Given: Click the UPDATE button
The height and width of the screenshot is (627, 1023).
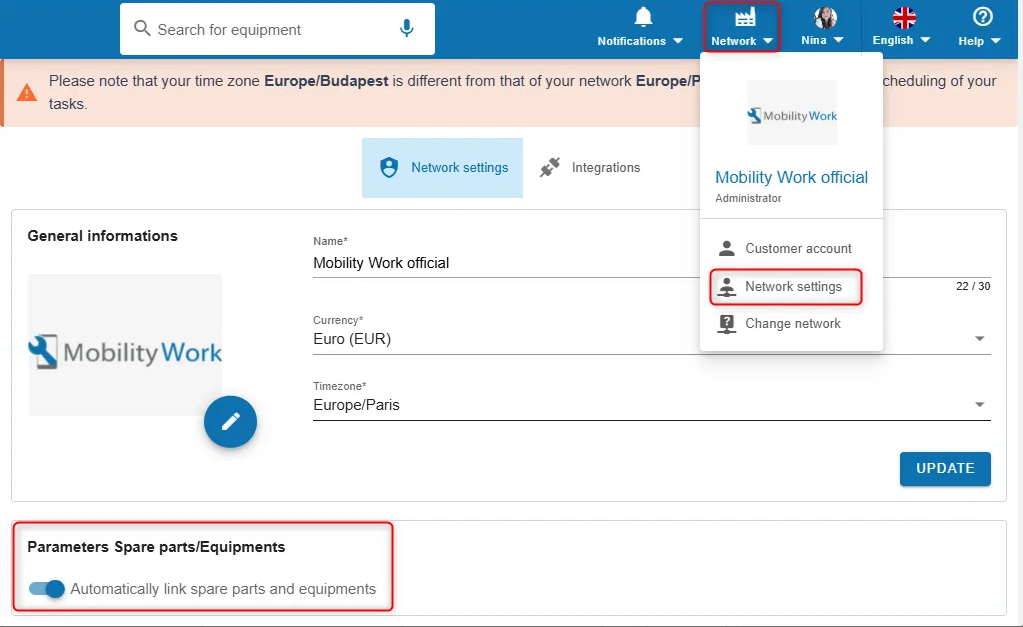Looking at the screenshot, I should pos(945,468).
